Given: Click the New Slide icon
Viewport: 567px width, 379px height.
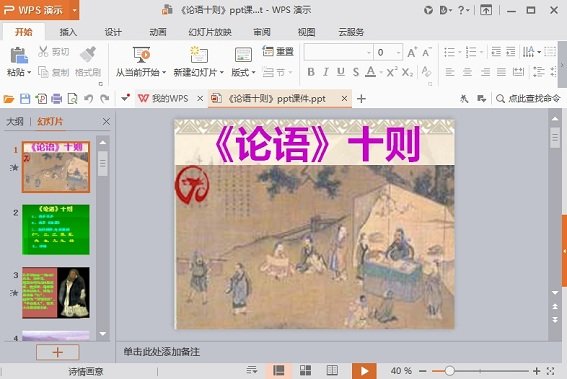Looking at the screenshot, I should (x=199, y=55).
